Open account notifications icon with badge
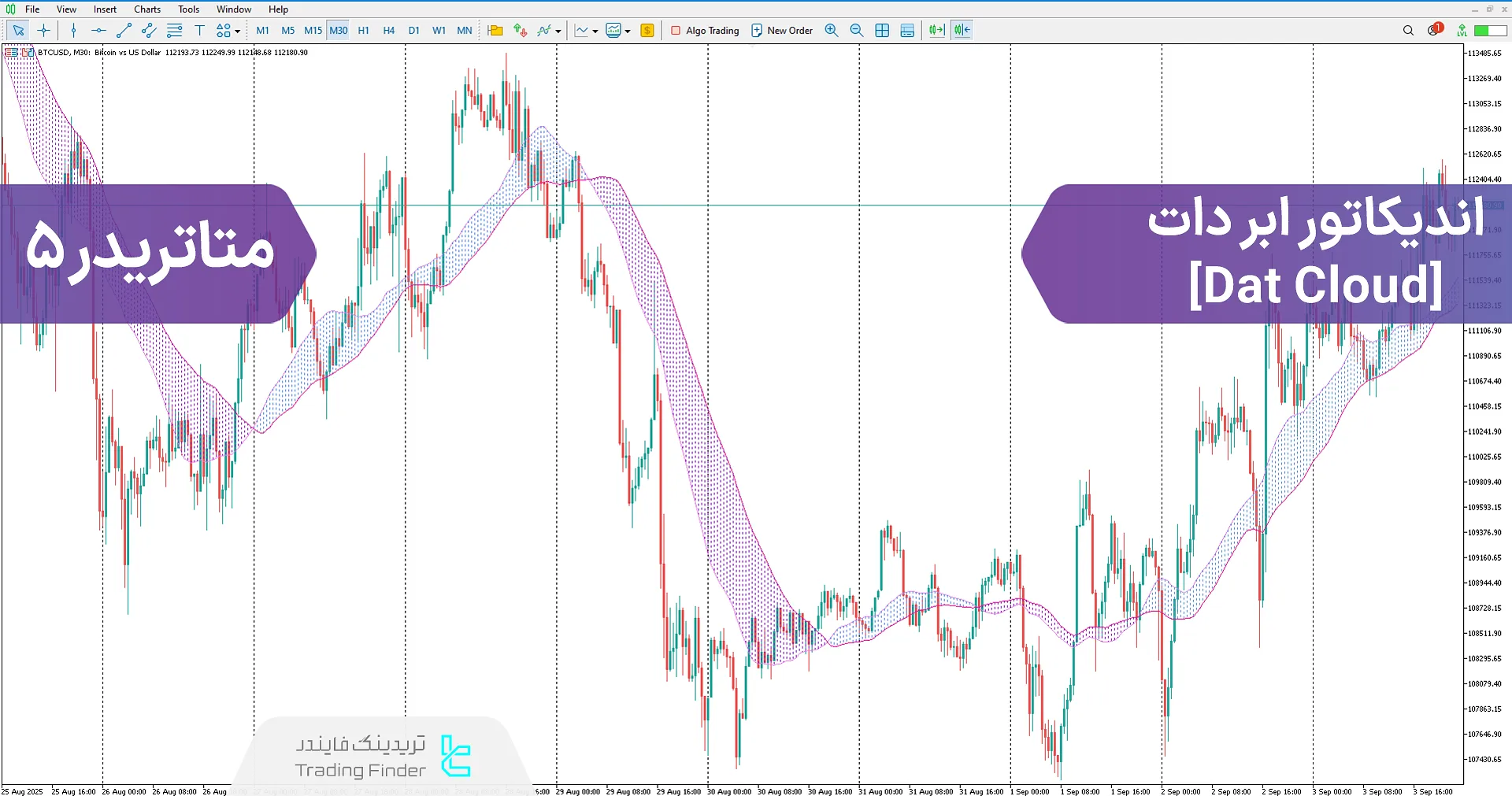 (1434, 30)
